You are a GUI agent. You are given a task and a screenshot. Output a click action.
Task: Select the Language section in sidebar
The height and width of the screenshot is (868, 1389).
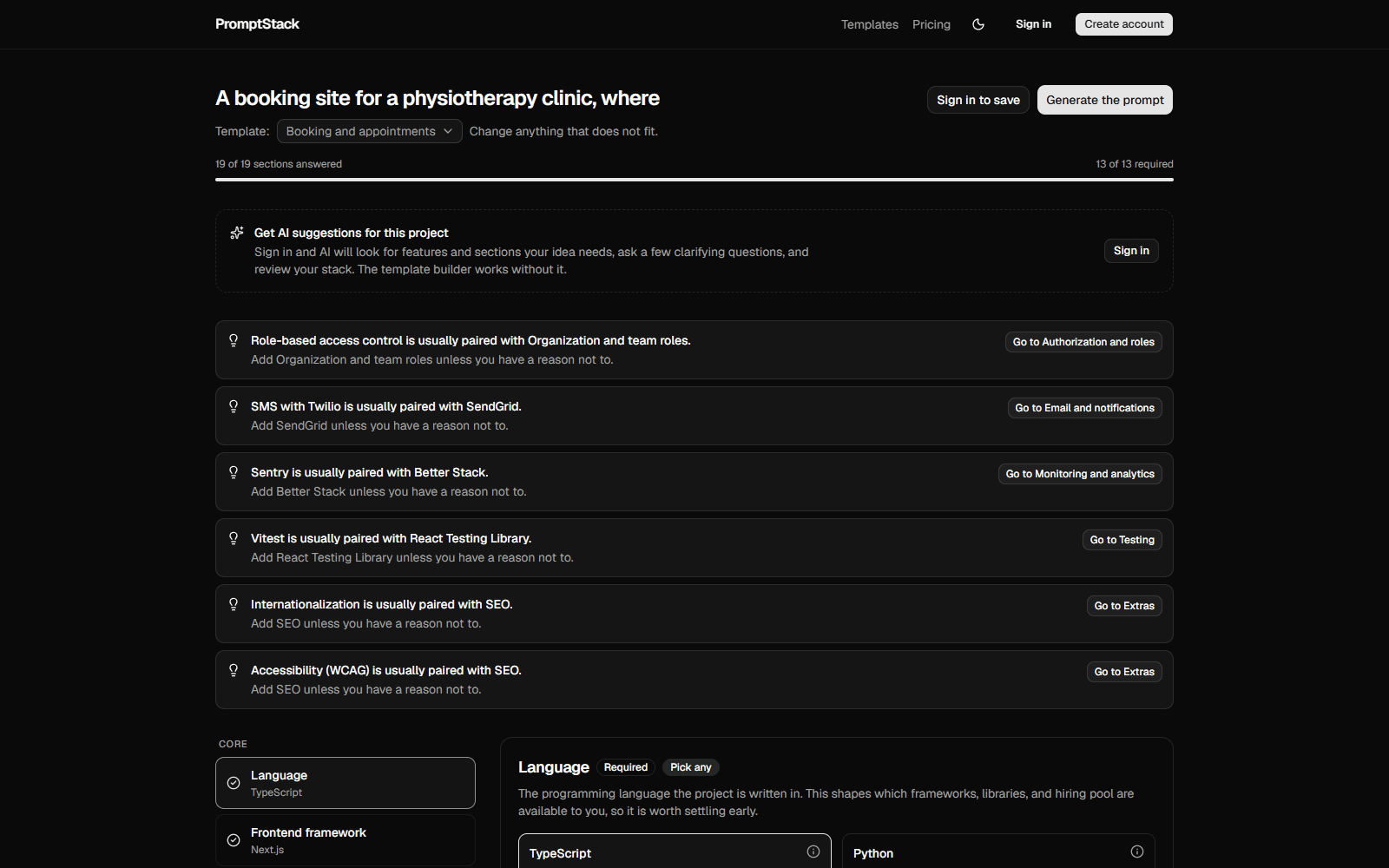tap(346, 783)
